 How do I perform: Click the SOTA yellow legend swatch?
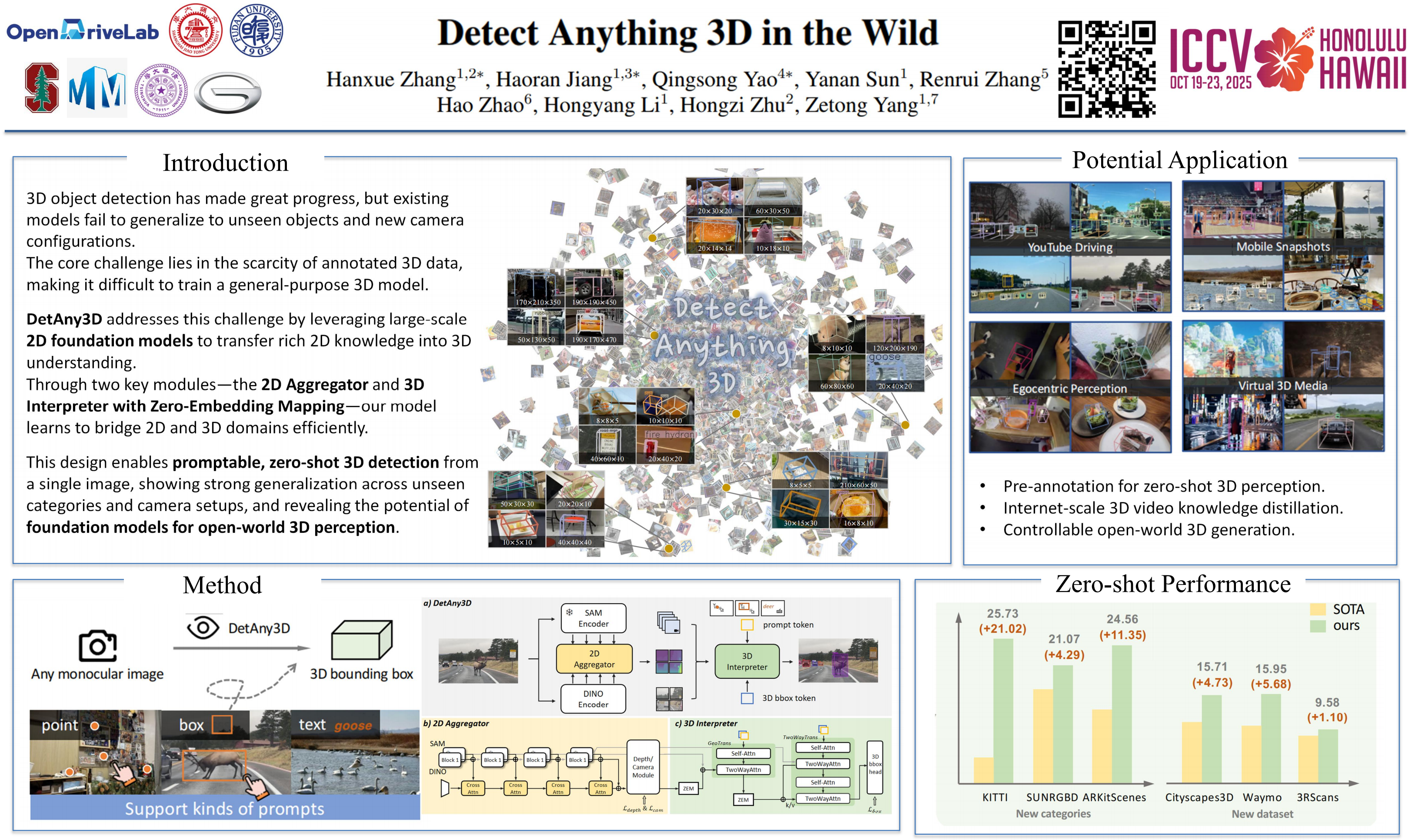tap(1318, 609)
